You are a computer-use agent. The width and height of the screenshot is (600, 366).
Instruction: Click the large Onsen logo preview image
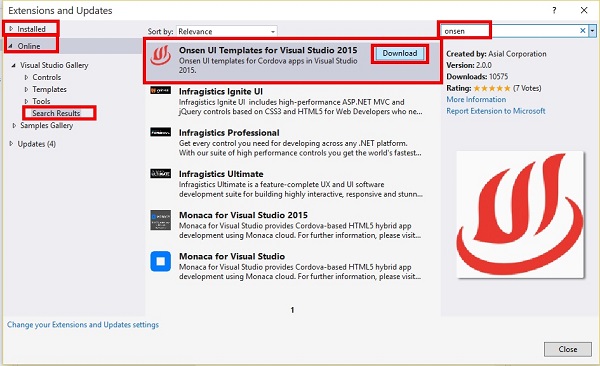(520, 214)
